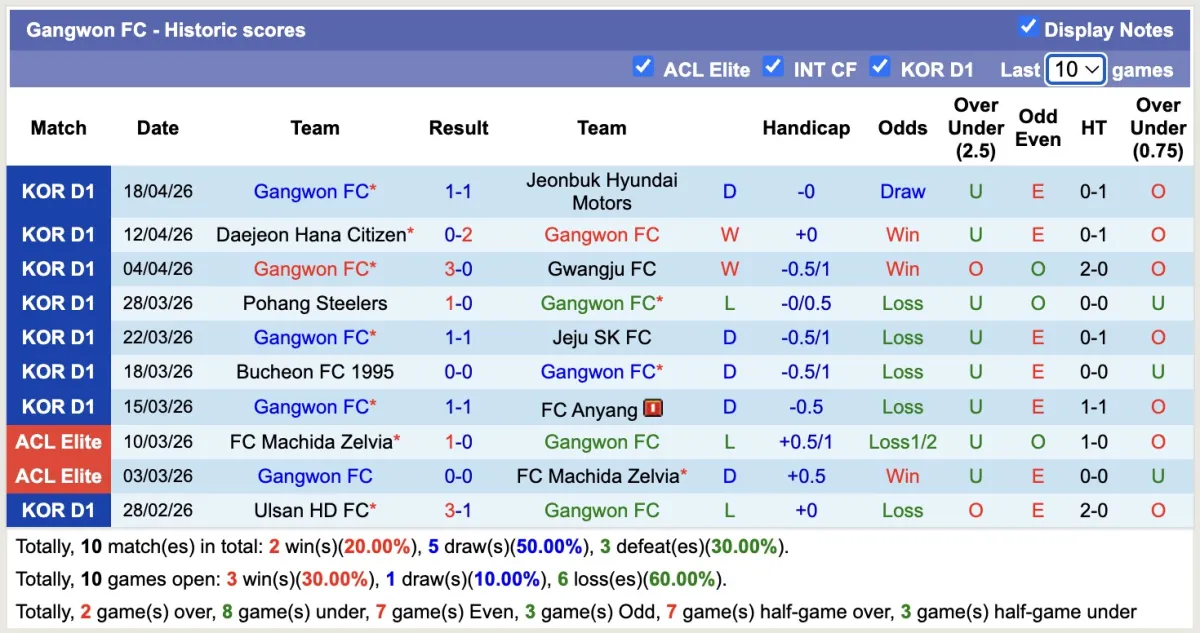
Task: Uncheck the ACL Elite filter checkbox
Action: pyautogui.click(x=643, y=67)
